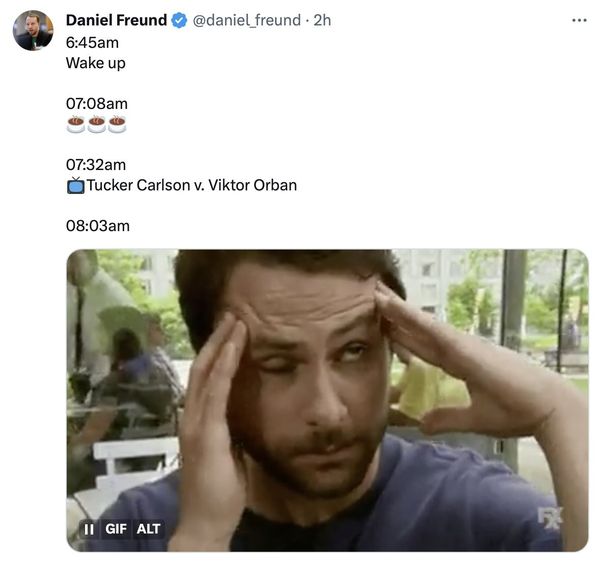600x562 pixels.
Task: Click the 2h post timestamp
Action: click(x=322, y=20)
